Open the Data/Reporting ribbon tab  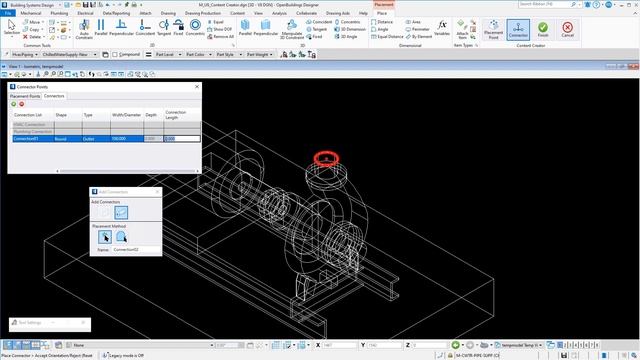tap(116, 13)
